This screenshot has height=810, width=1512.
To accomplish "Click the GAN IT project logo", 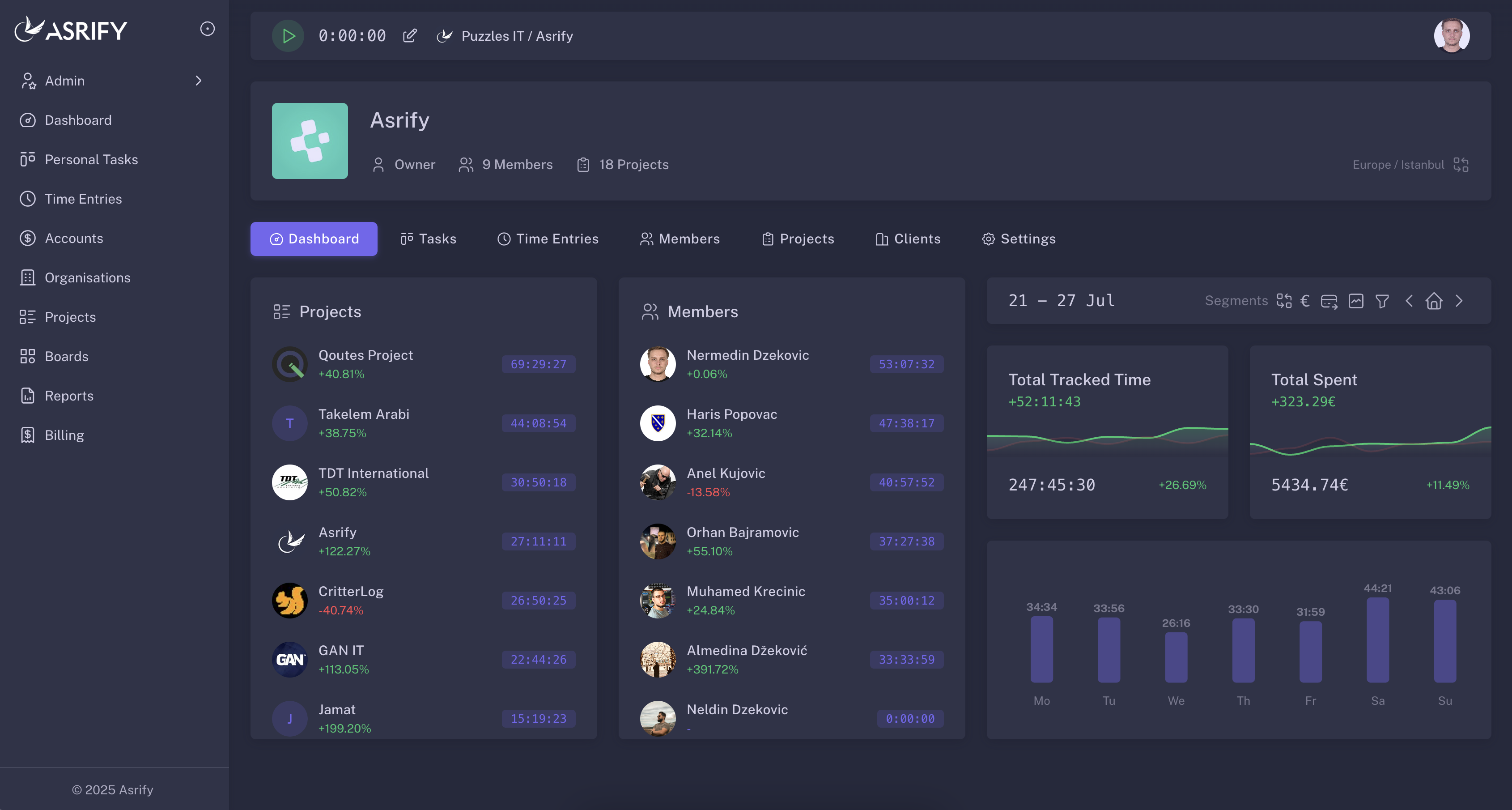I will [x=289, y=659].
